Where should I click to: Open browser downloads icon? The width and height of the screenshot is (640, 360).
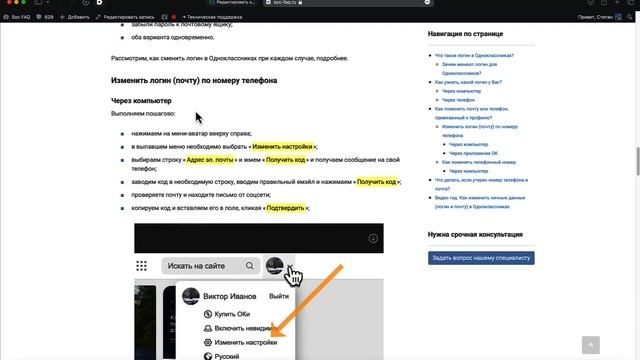(x=591, y=2)
